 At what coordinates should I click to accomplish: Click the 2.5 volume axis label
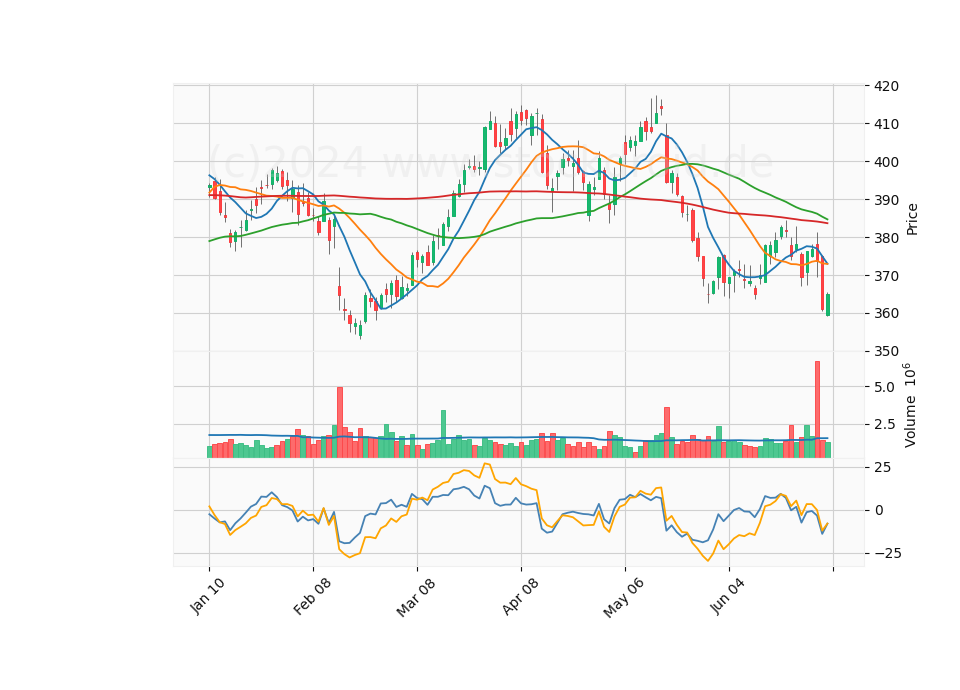[x=883, y=425]
